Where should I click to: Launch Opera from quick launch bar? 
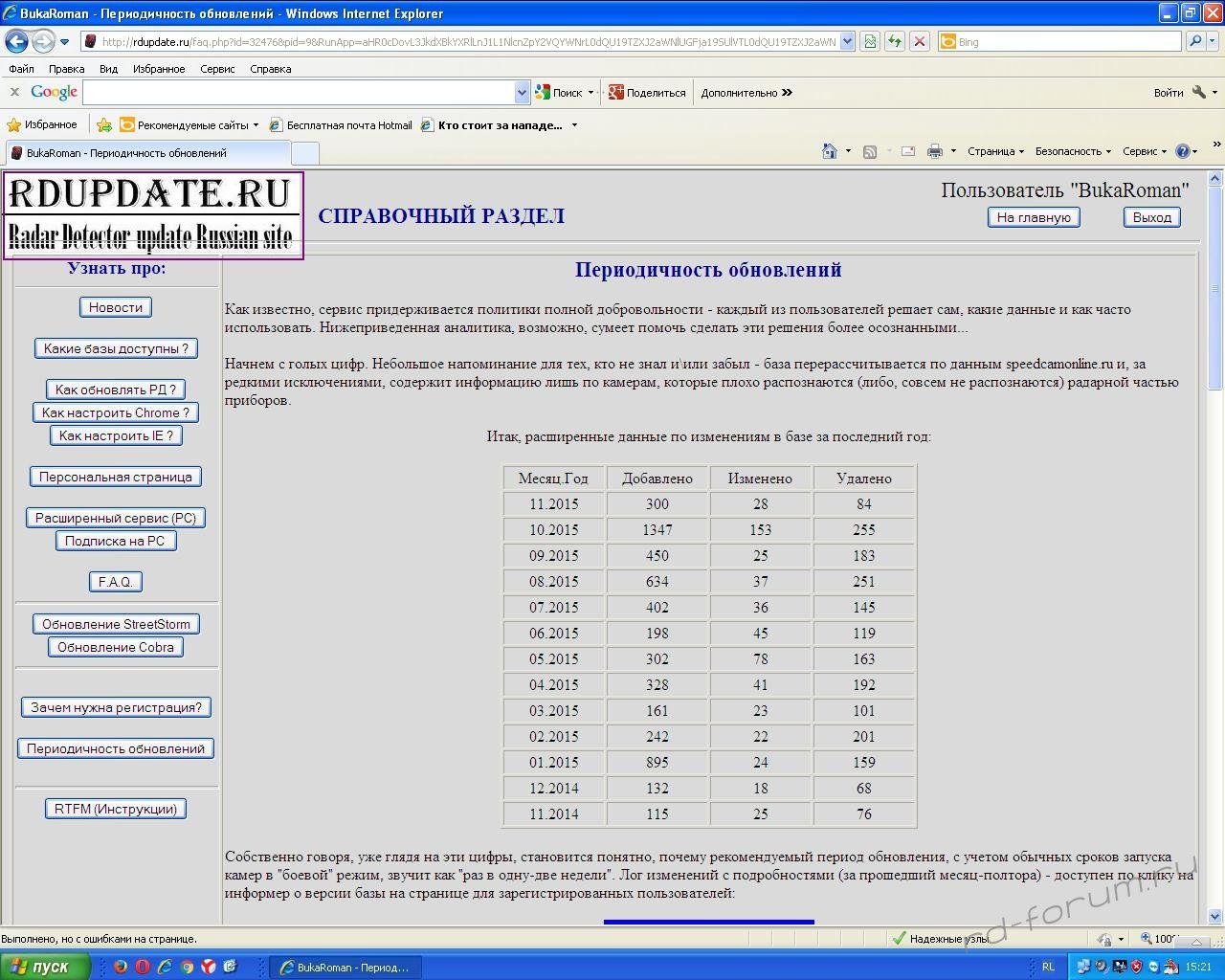(x=143, y=967)
